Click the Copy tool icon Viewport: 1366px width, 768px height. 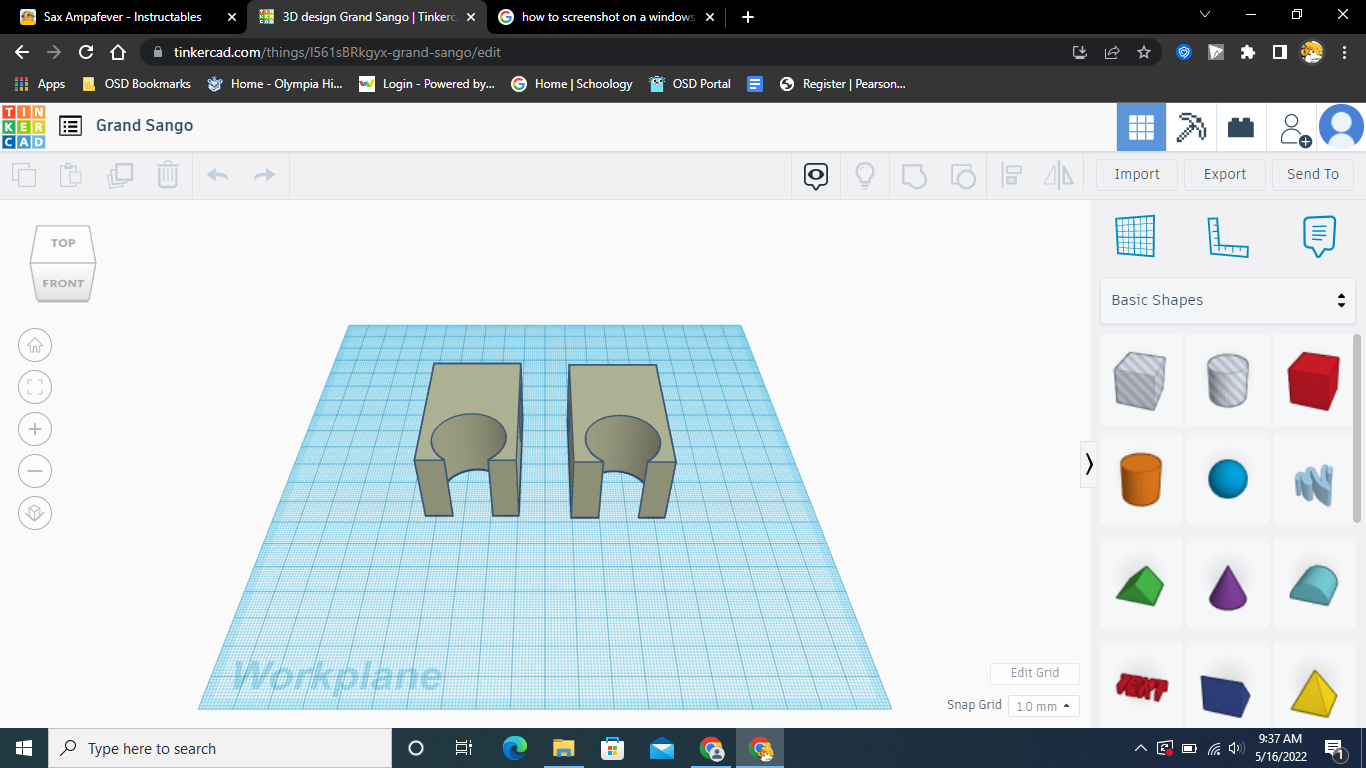point(24,176)
